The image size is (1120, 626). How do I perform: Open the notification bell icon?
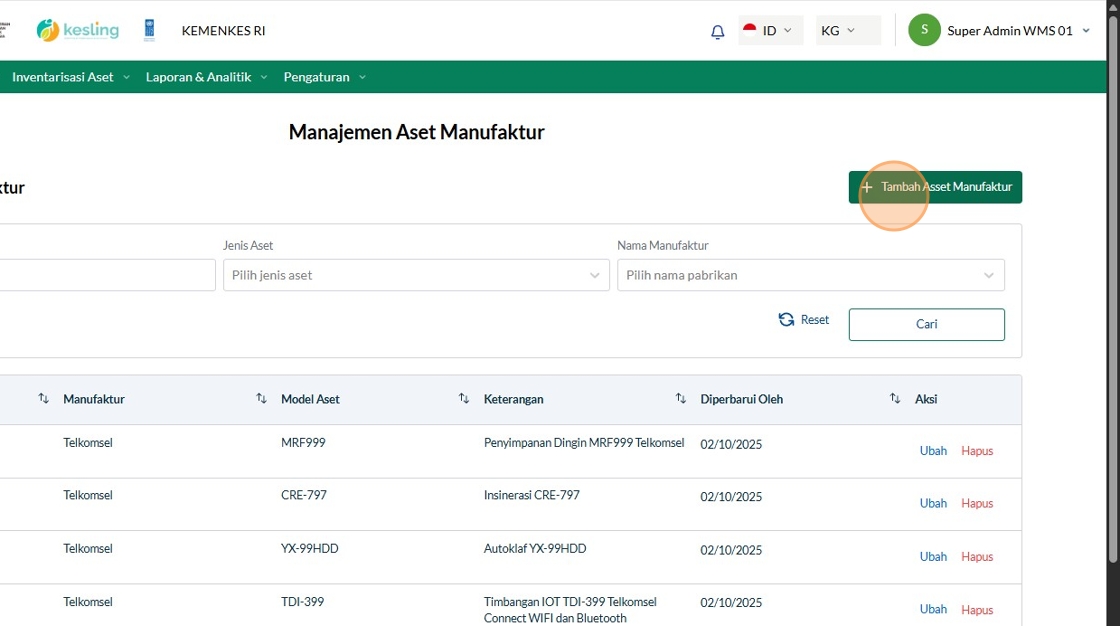click(717, 32)
